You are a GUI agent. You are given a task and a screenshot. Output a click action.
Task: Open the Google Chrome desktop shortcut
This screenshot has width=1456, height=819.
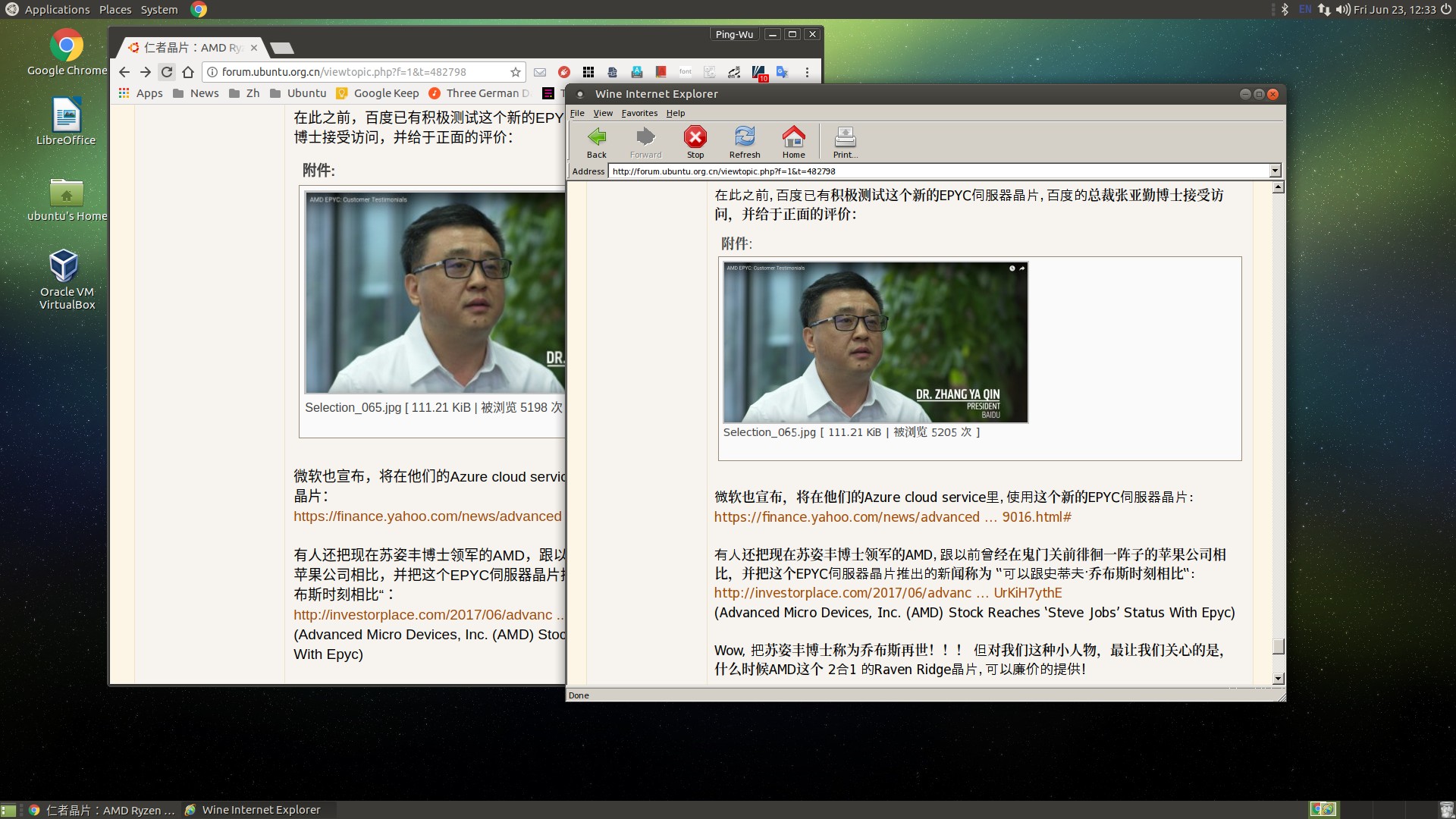coord(67,52)
